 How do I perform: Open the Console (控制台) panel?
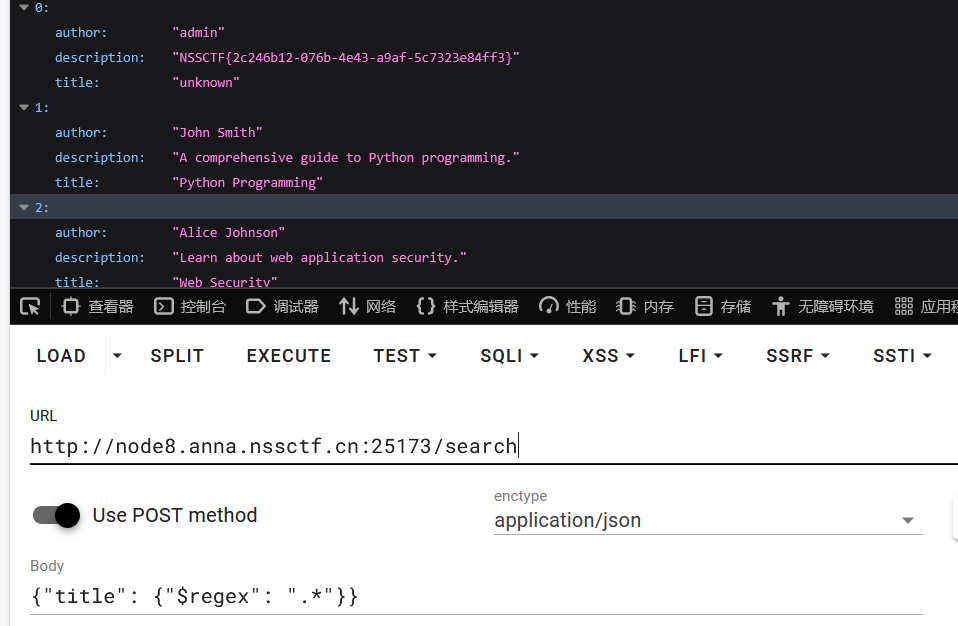190,307
